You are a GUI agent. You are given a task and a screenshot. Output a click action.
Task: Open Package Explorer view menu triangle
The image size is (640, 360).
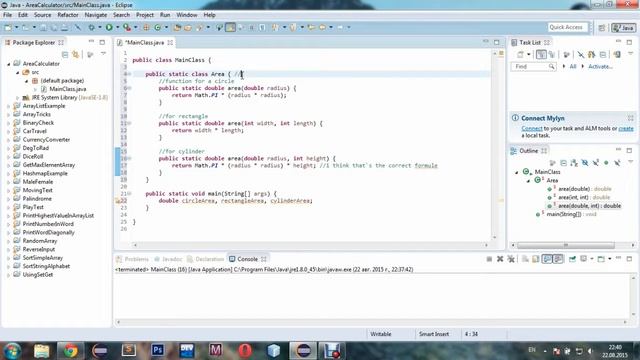click(x=103, y=54)
